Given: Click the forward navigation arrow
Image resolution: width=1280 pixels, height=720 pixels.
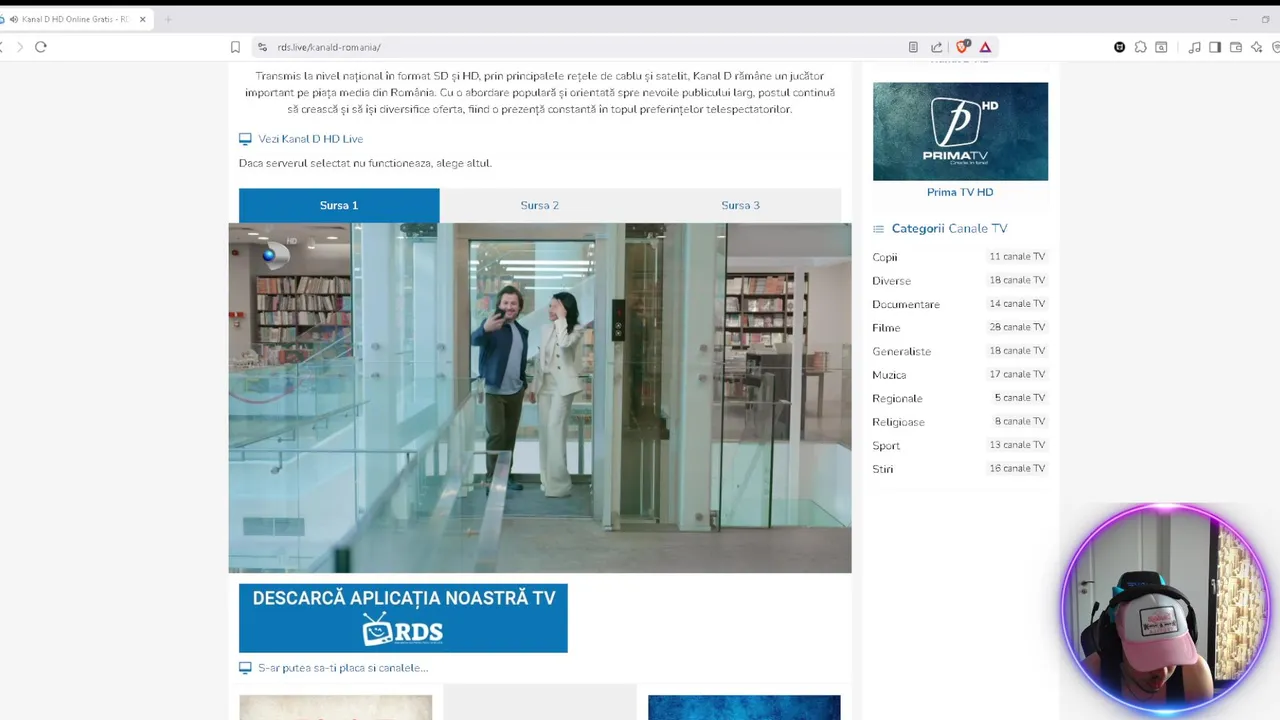Looking at the screenshot, I should tap(18, 47).
